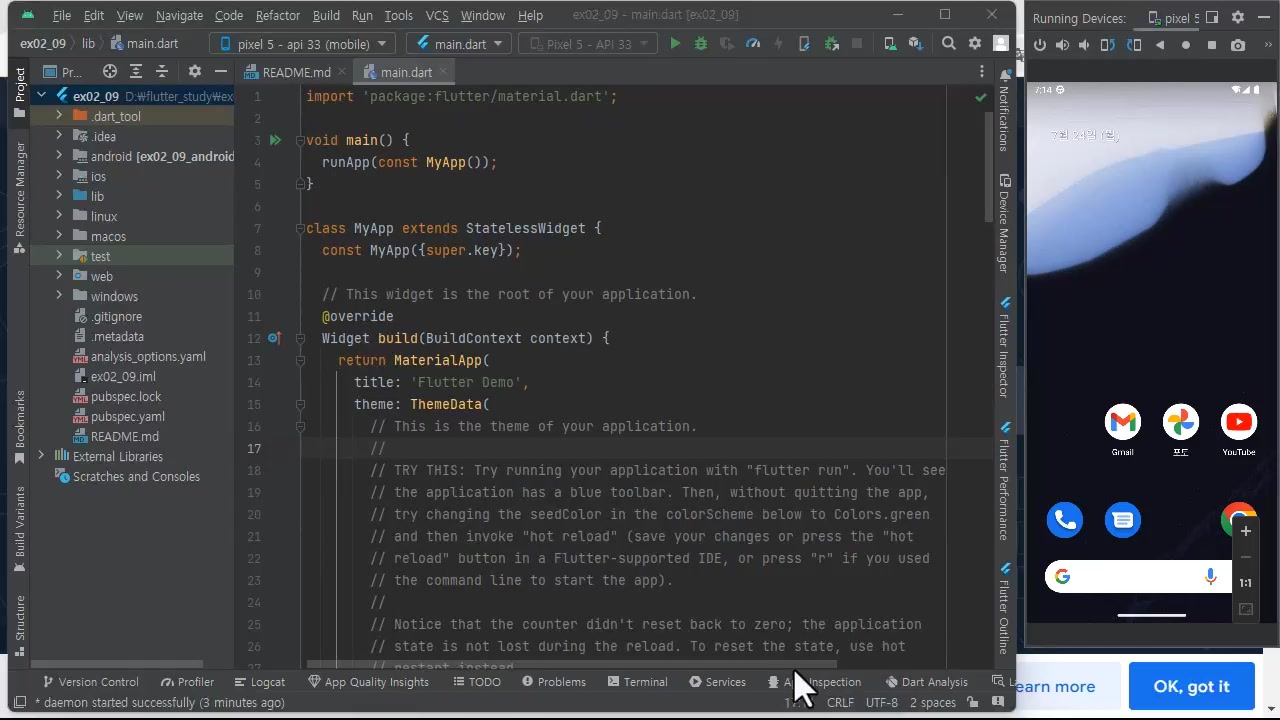Click the 'OK, got it' button

[x=1191, y=687]
